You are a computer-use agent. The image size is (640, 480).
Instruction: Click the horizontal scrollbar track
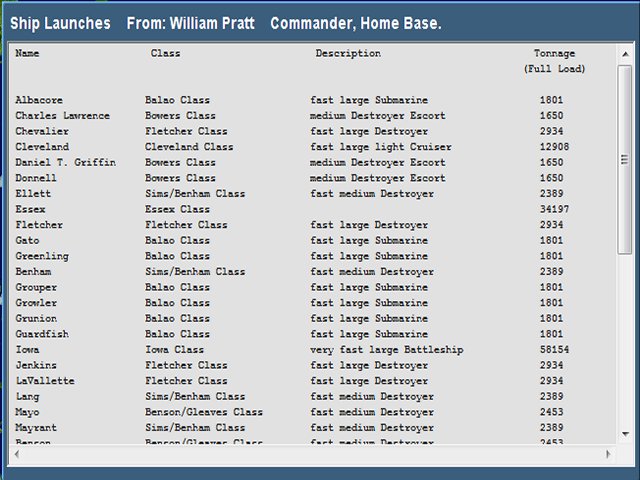tap(312, 455)
